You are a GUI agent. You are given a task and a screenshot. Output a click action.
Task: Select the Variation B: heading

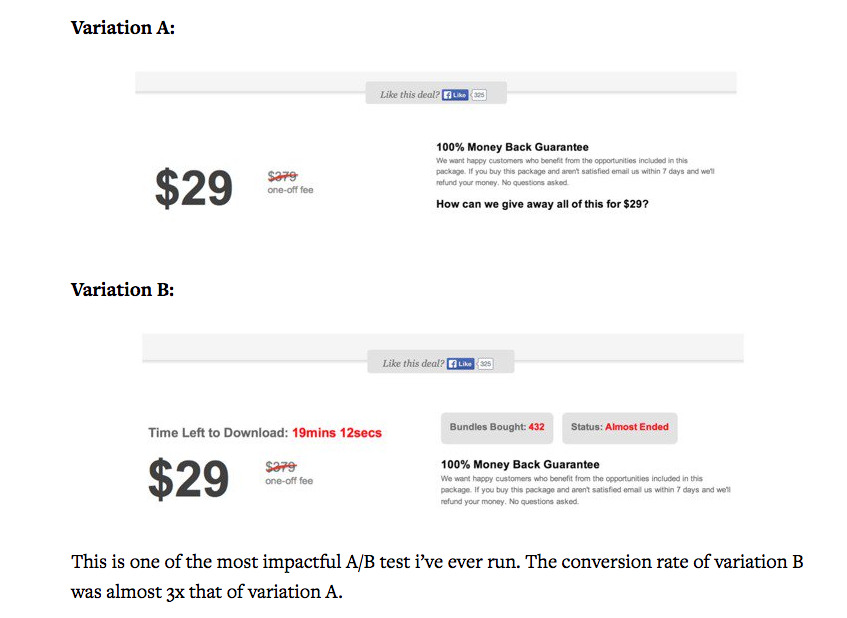pos(122,290)
